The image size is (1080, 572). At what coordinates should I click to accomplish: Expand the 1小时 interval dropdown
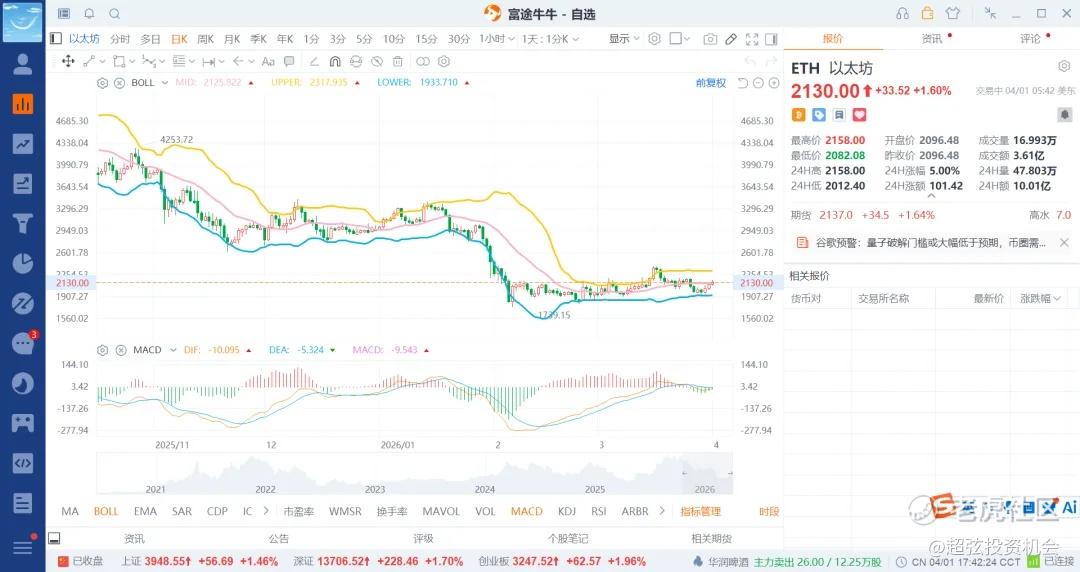(493, 39)
